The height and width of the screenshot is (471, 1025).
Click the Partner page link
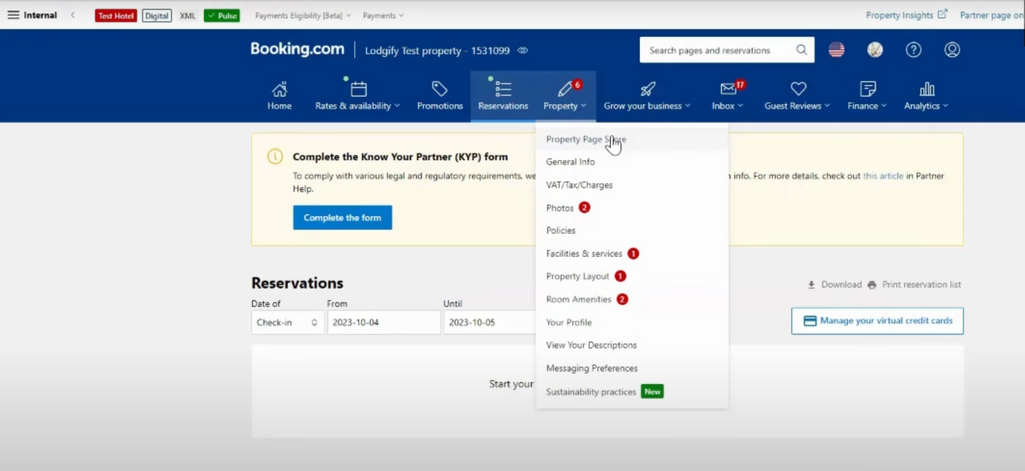(992, 15)
